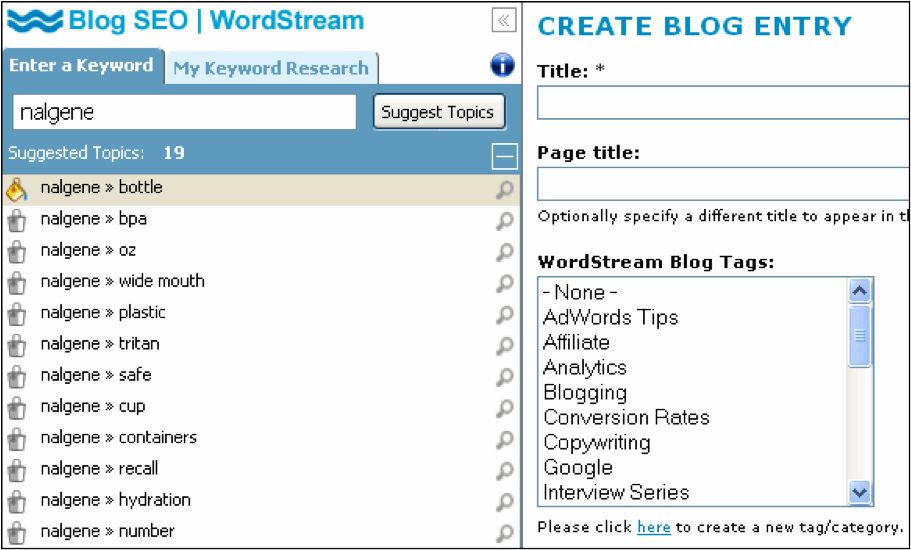Search magnifier for nalgene tritan row
Viewport: 911px width, 550px height.
[504, 347]
